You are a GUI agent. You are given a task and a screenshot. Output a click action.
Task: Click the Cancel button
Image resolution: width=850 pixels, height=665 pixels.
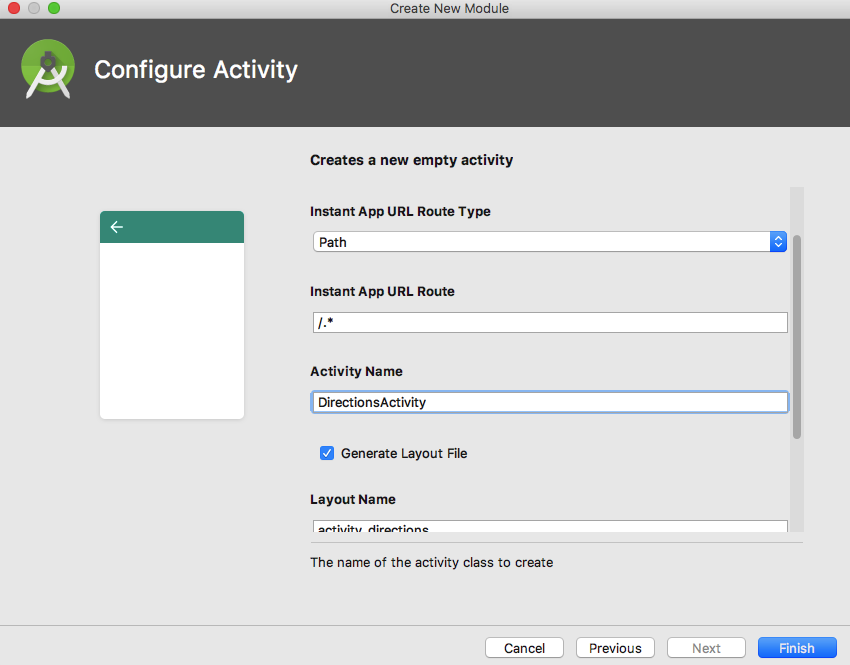pyautogui.click(x=524, y=648)
